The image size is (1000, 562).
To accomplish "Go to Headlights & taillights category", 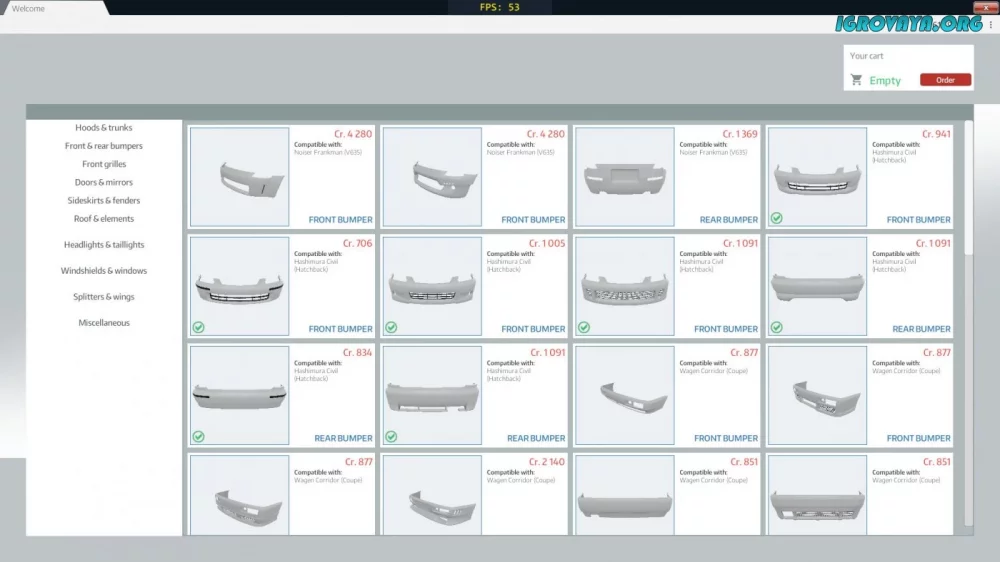I will pos(104,245).
